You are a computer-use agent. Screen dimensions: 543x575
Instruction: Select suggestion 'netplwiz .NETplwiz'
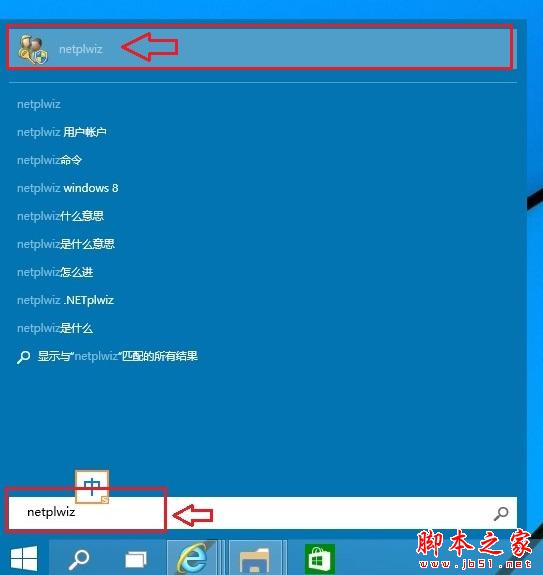pos(66,300)
